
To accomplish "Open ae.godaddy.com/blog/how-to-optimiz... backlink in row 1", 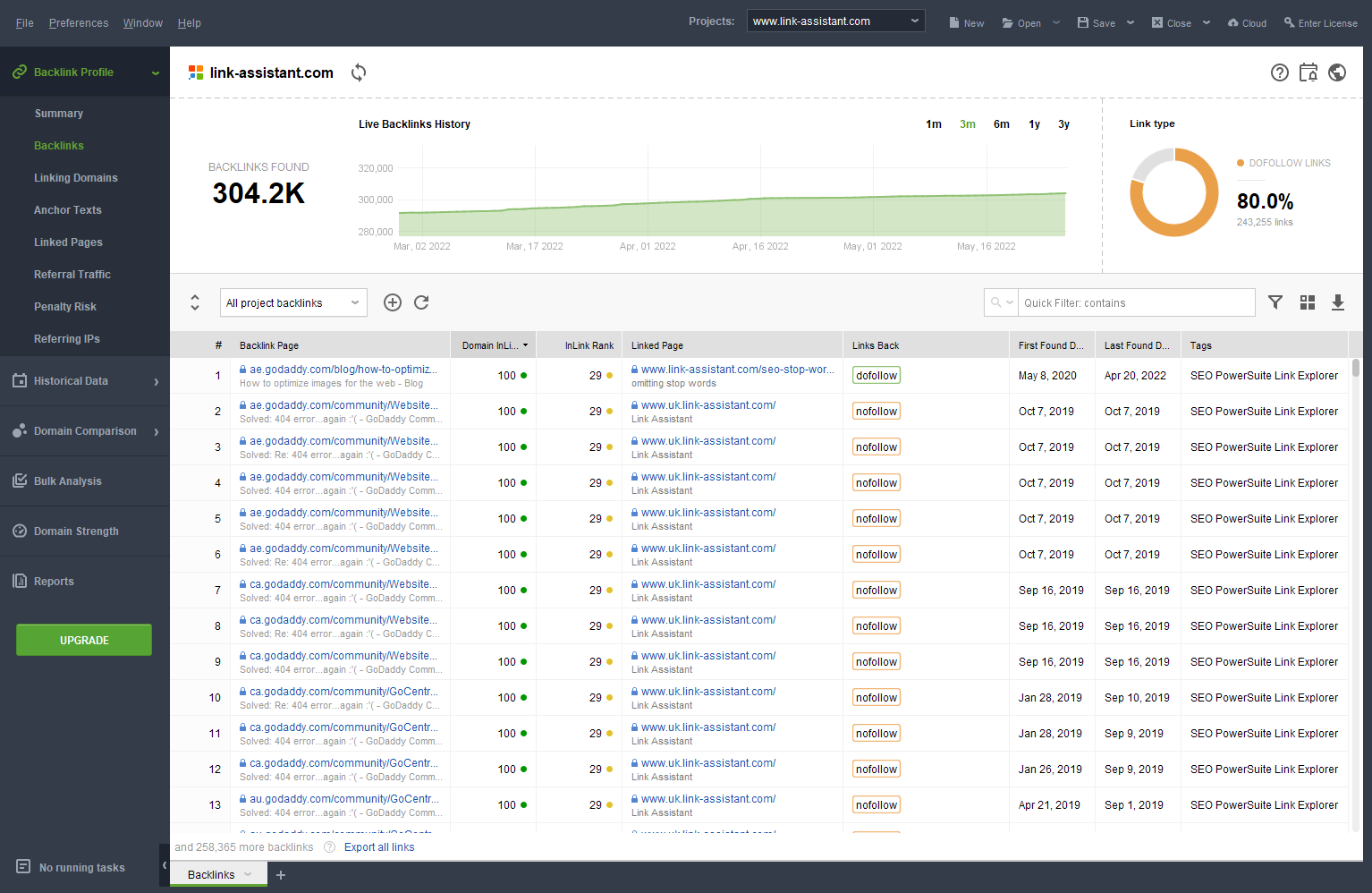I will point(343,369).
